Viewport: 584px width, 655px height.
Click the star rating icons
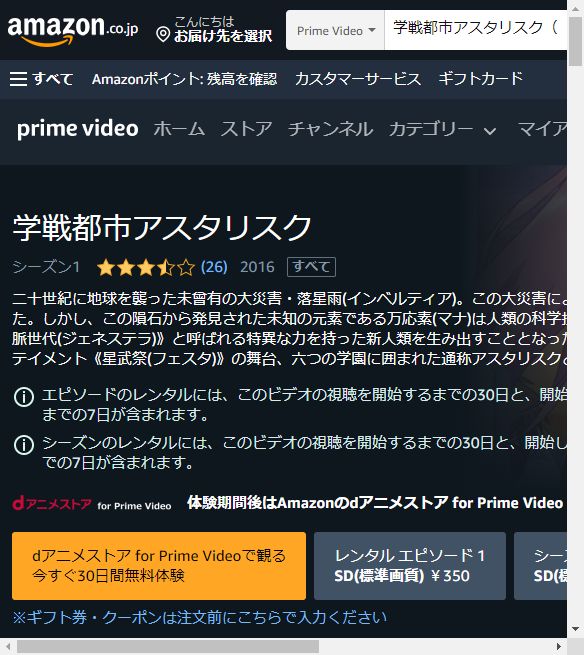146,267
